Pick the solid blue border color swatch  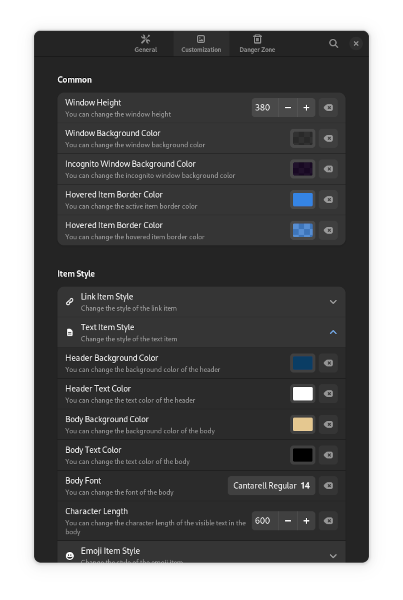[303, 200]
